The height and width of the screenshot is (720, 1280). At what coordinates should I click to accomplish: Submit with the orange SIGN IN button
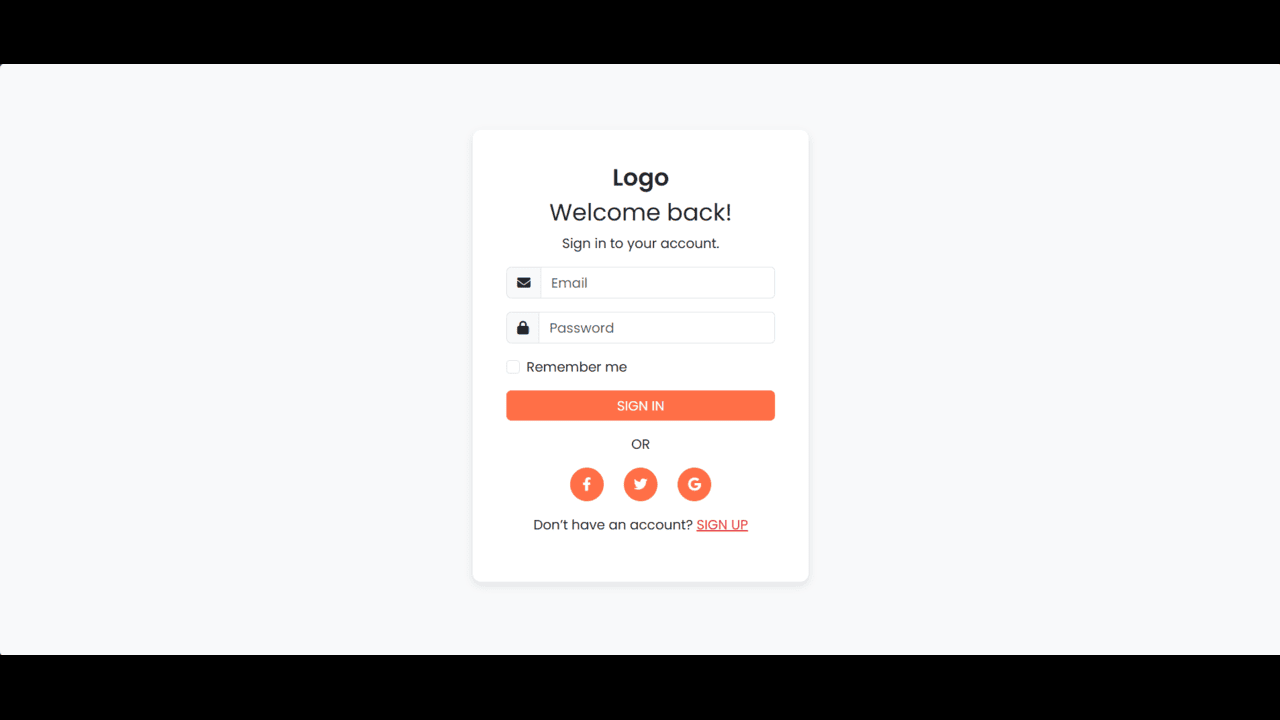[640, 405]
